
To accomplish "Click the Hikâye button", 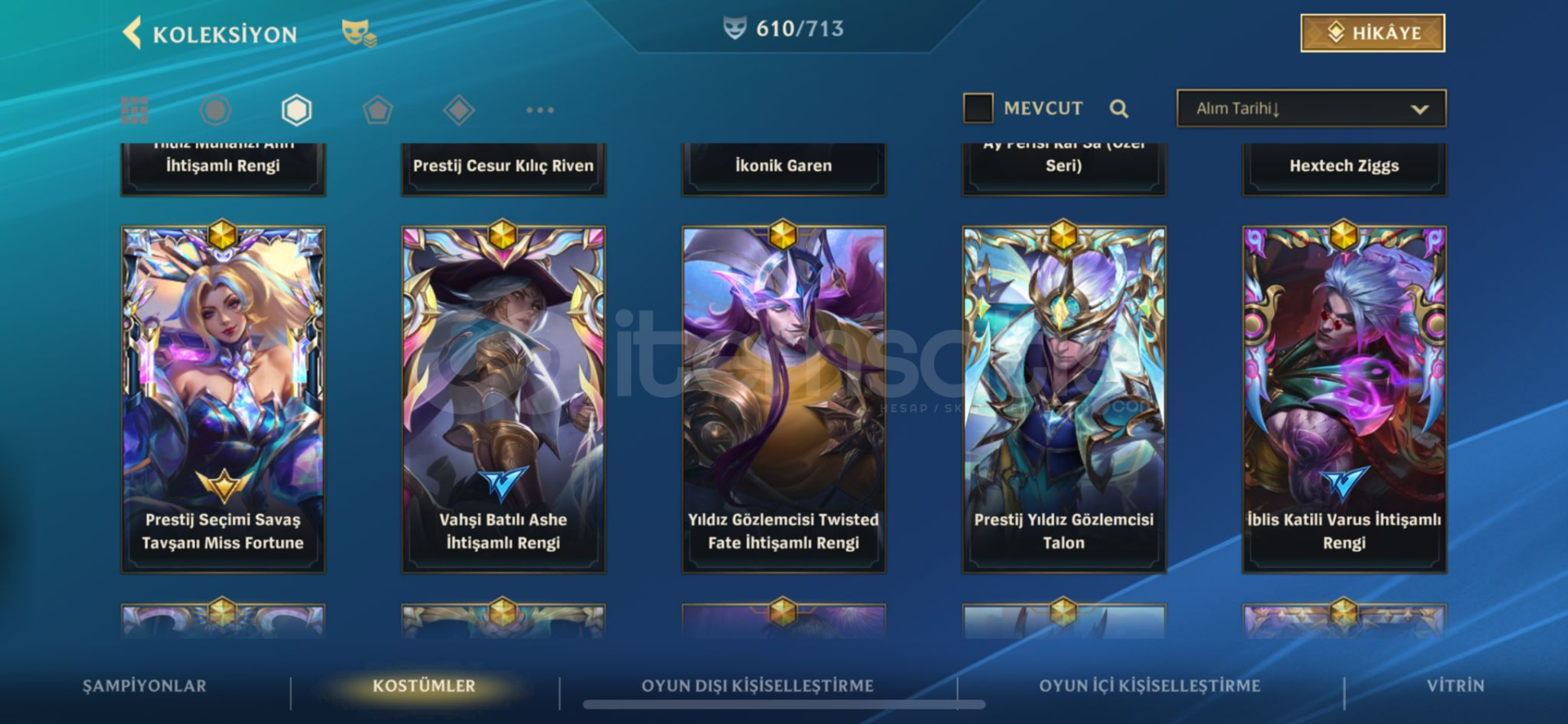I will (1372, 33).
